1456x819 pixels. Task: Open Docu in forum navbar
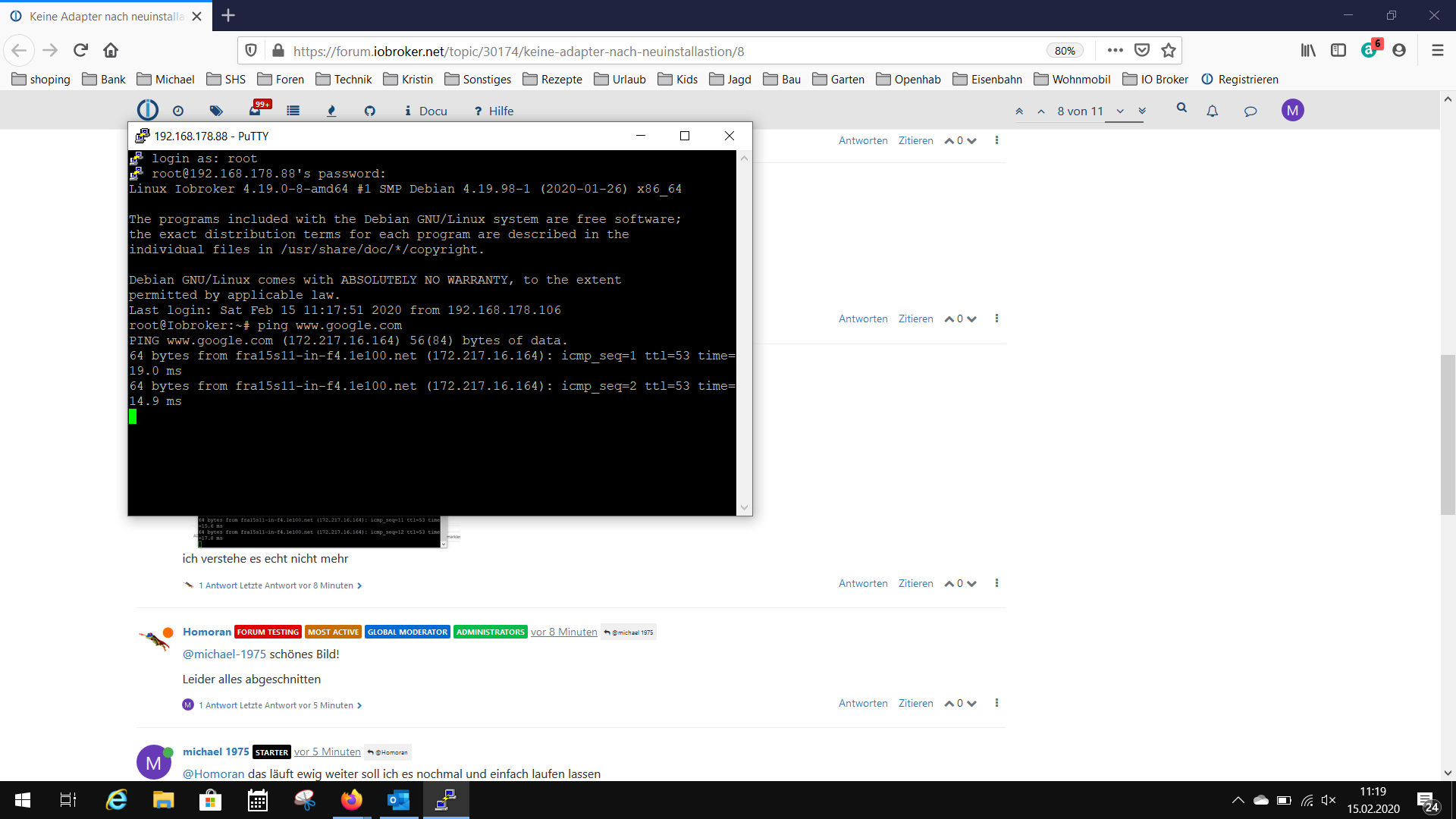coord(425,111)
